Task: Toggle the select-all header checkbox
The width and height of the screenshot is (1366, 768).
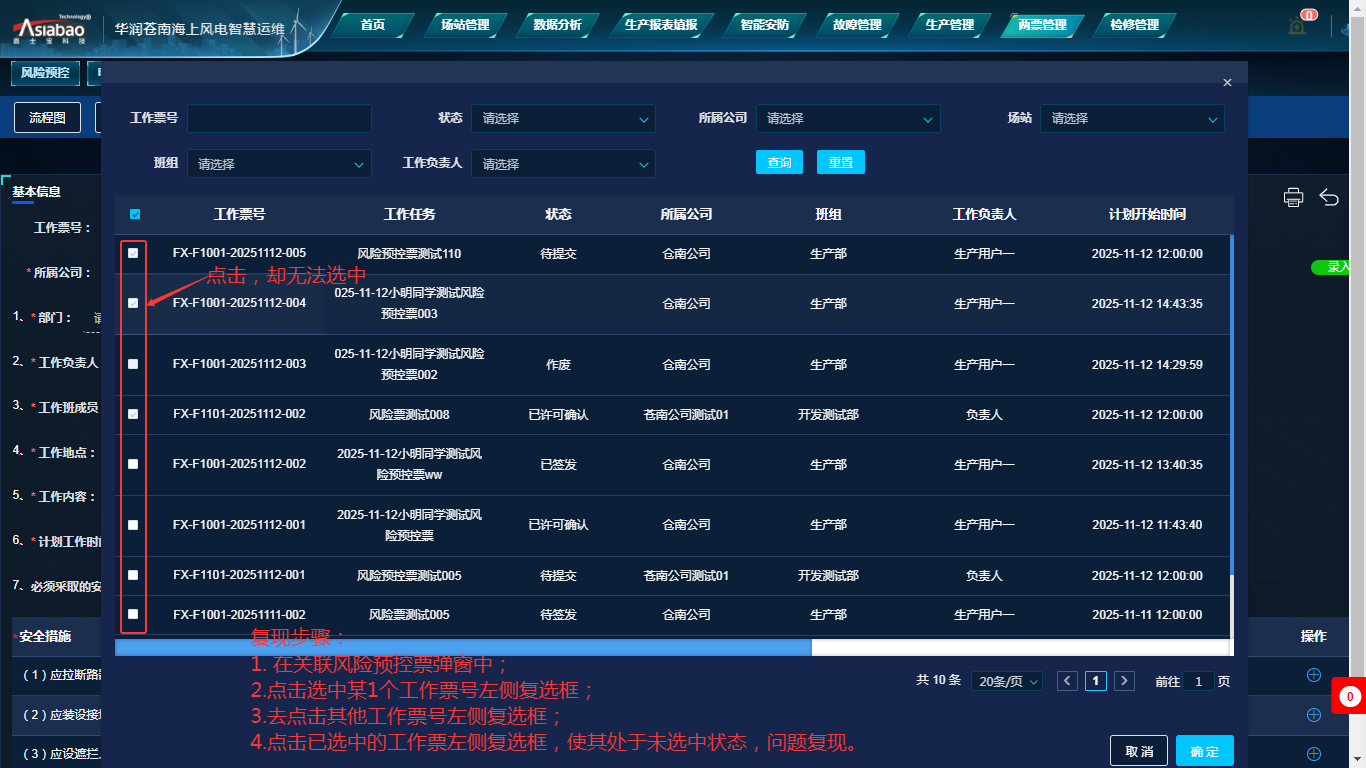Action: point(135,214)
